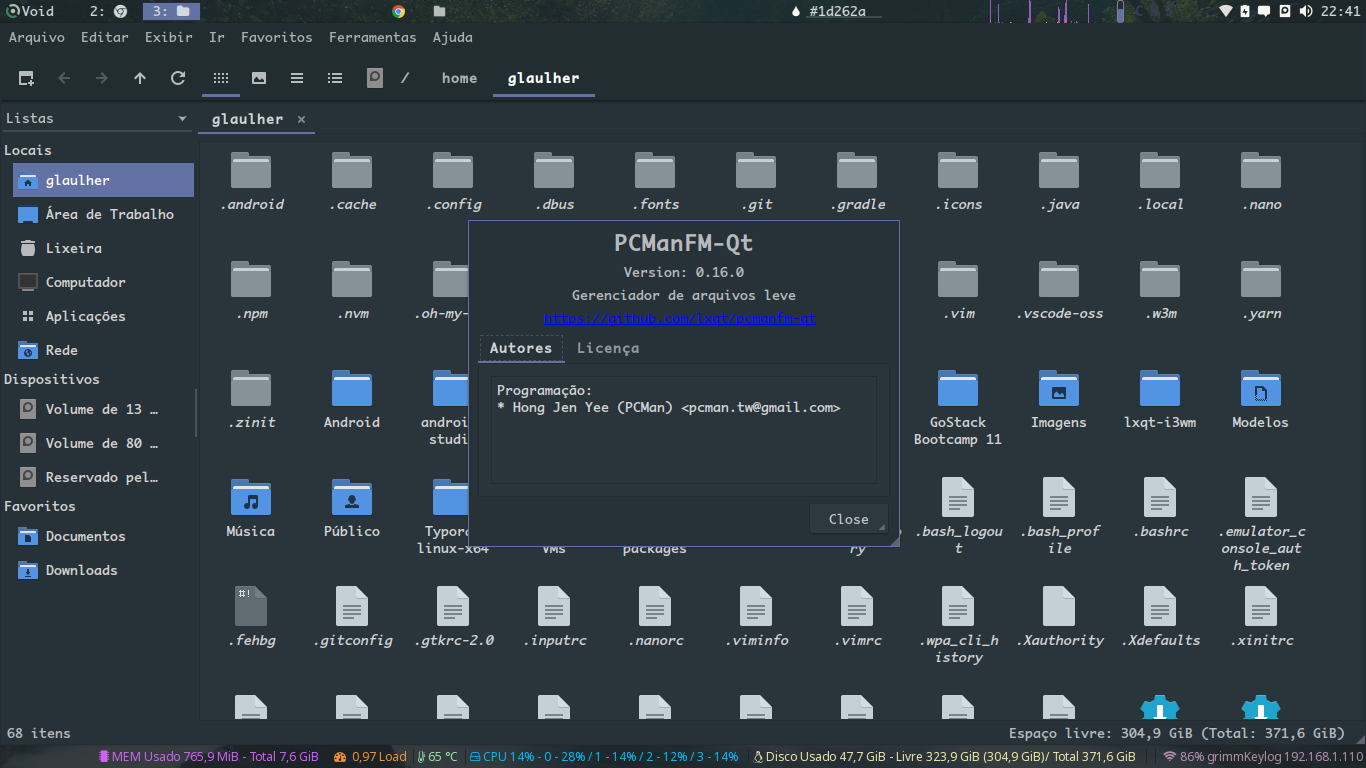The width and height of the screenshot is (1366, 768).
Task: Open Favoritos menu
Action: pos(277,37)
